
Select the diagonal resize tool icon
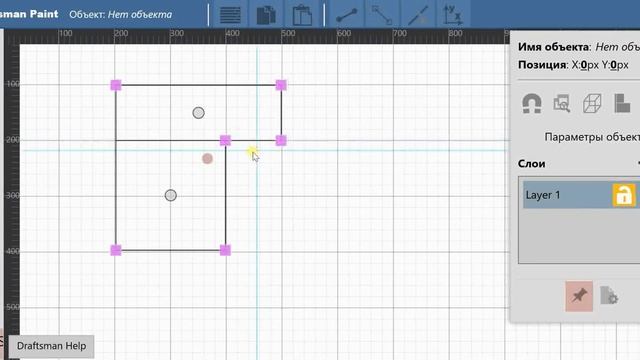(382, 15)
